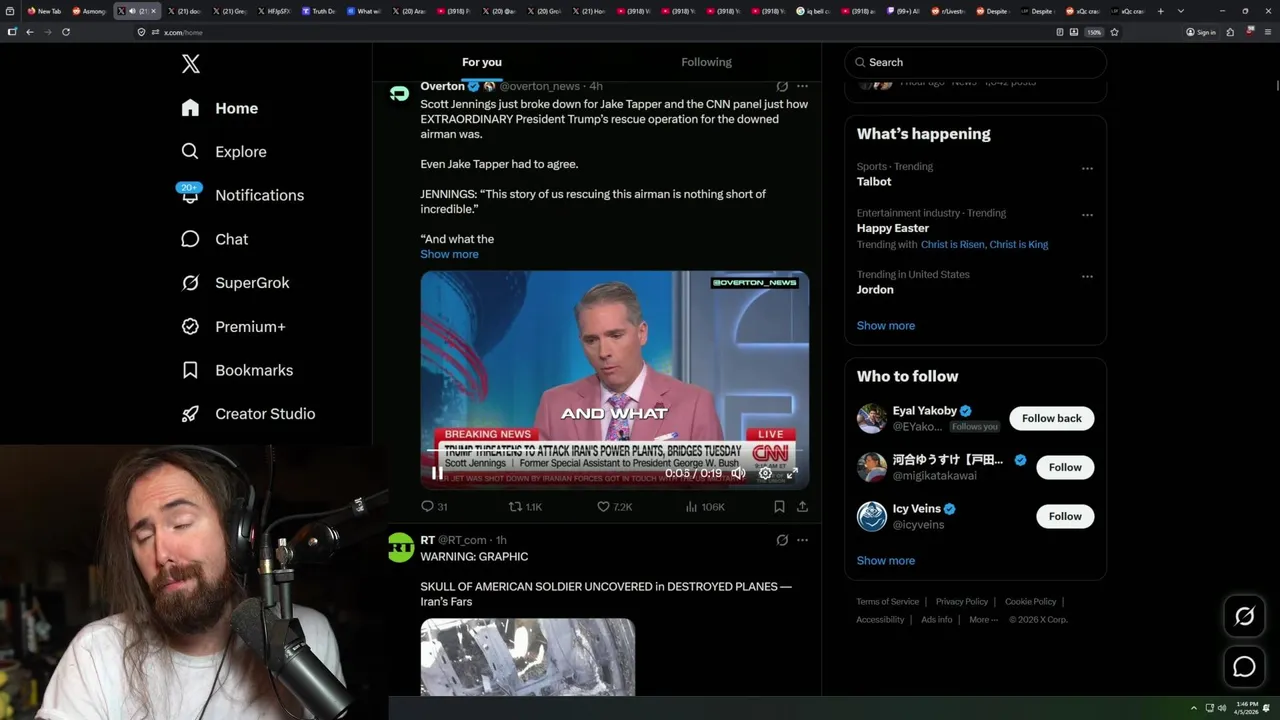Open Eyal Yakoby profile avatar
The width and height of the screenshot is (1280, 720).
[872, 419]
